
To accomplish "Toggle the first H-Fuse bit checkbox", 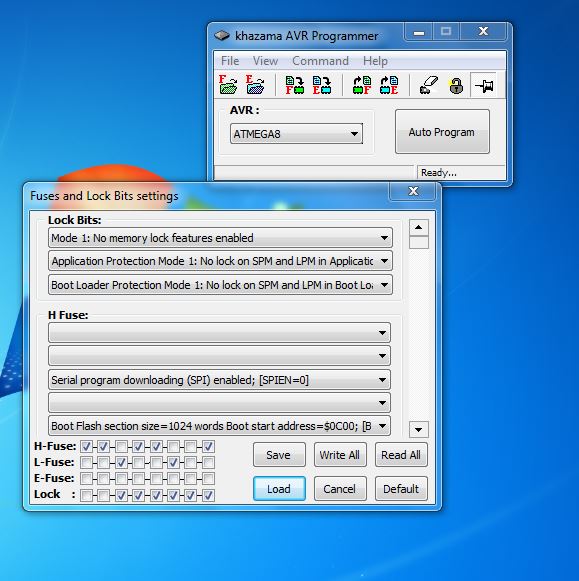I will [86, 446].
